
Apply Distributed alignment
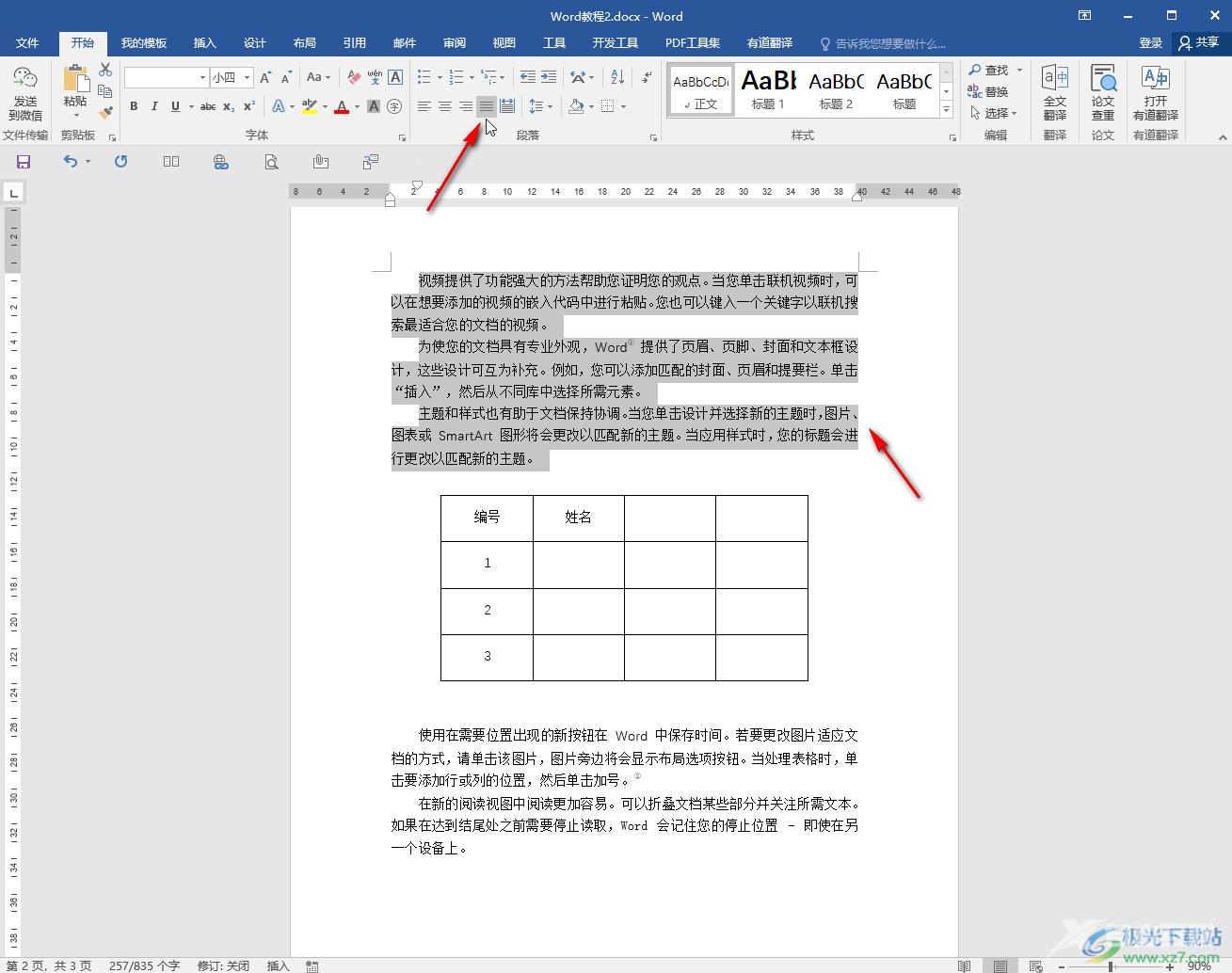[507, 106]
